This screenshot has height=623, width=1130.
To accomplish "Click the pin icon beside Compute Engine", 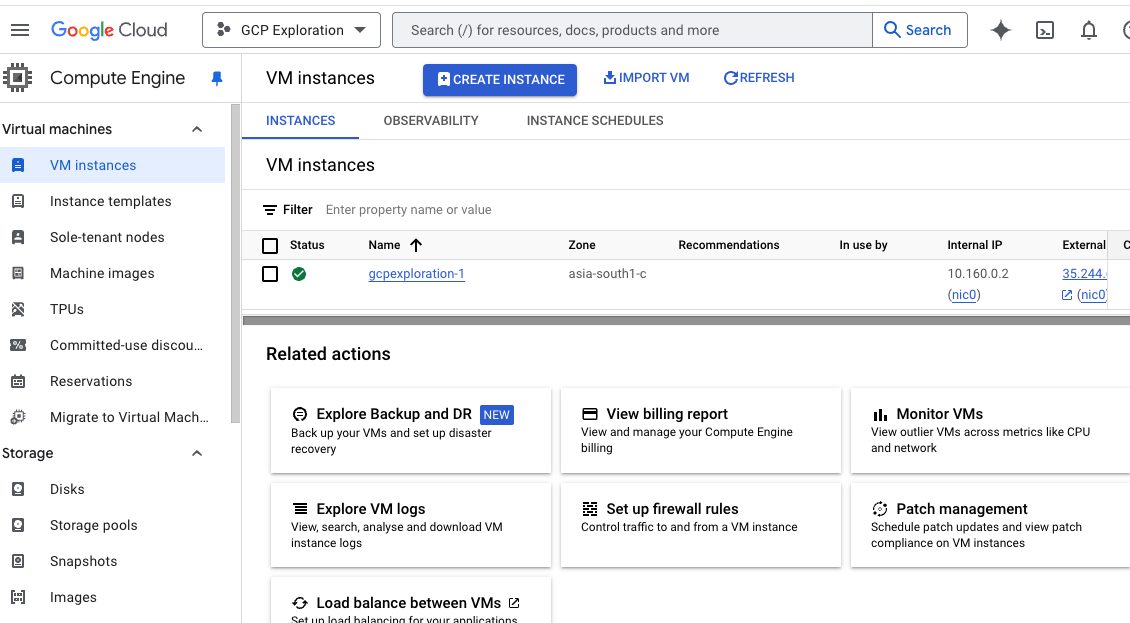I will (x=217, y=79).
